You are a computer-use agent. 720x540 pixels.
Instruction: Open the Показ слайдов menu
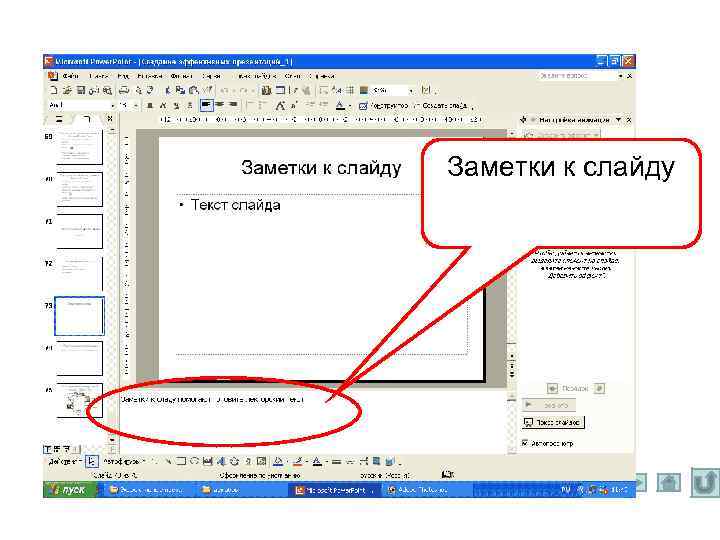[x=257, y=76]
